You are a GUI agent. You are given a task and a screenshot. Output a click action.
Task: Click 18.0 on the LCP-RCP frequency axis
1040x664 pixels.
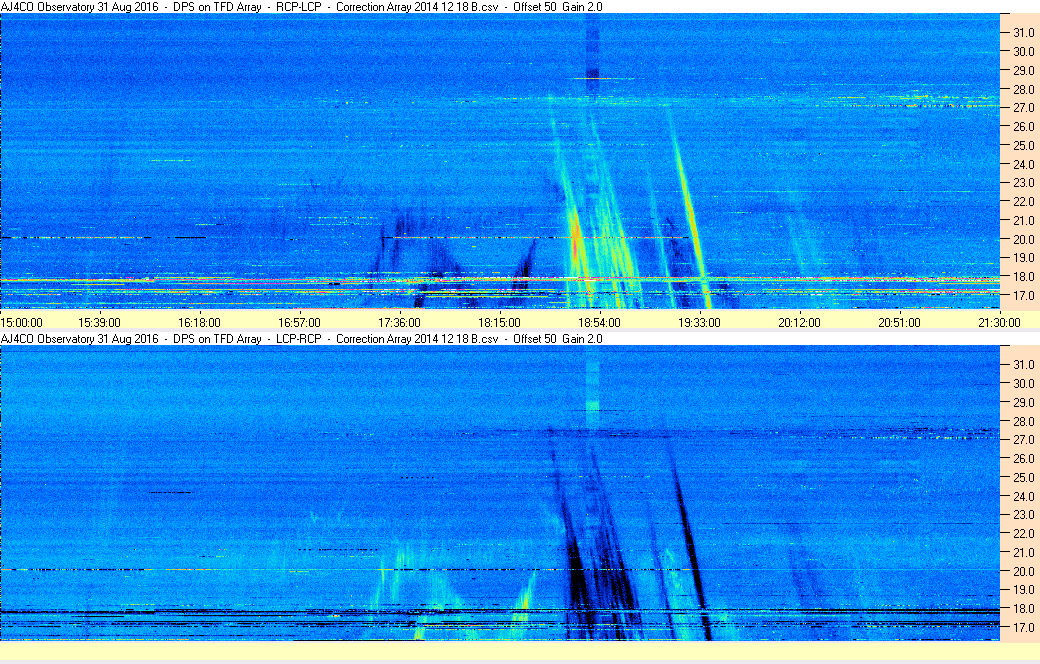(x=1023, y=608)
